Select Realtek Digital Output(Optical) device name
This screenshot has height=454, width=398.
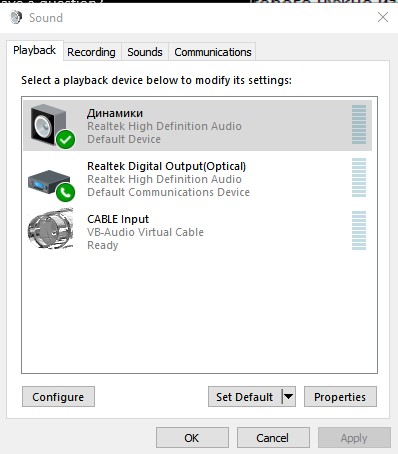(166, 166)
